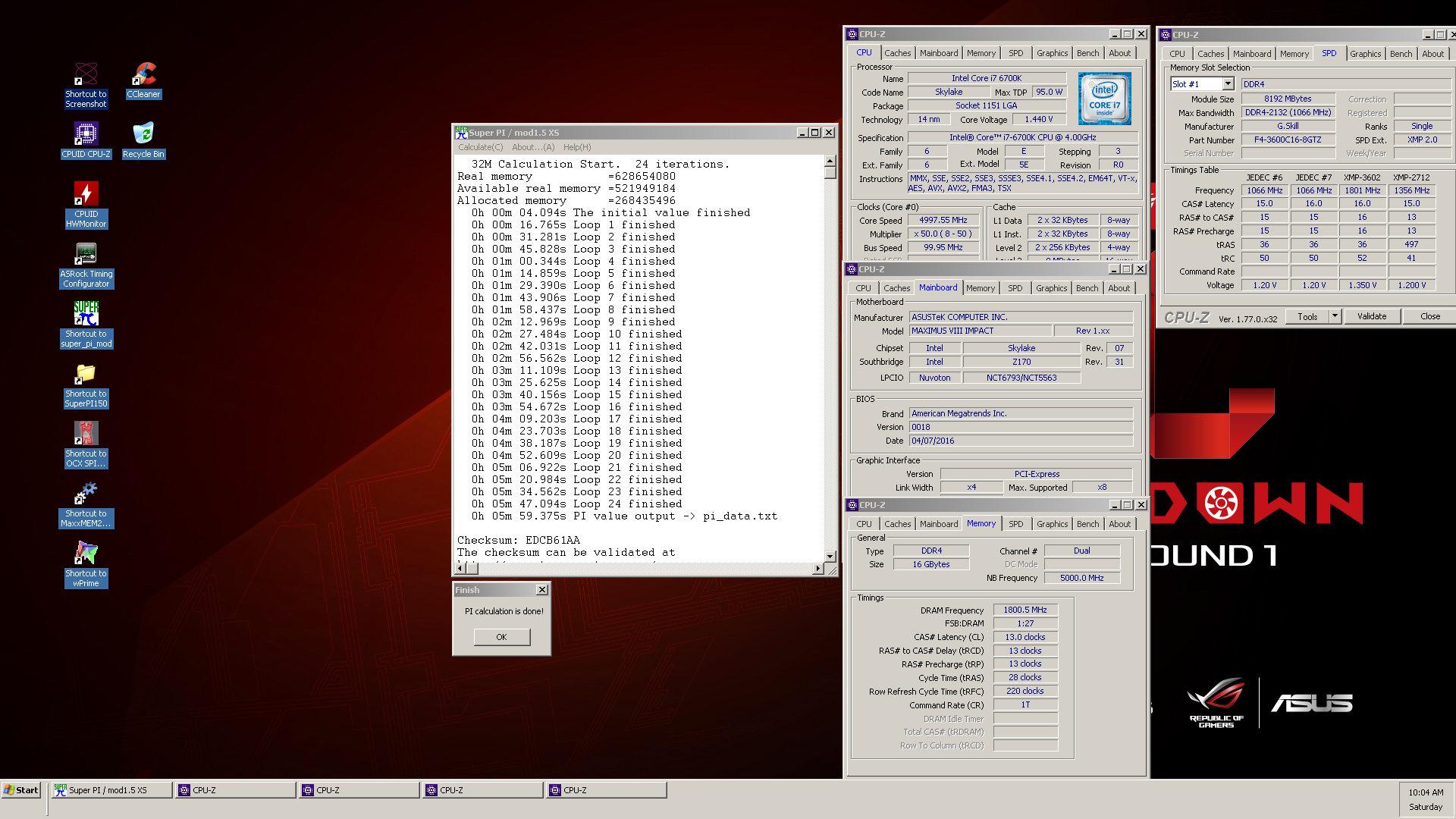Viewport: 1456px width, 819px height.
Task: Select the SPD tab in Memory window
Action: coord(1015,524)
